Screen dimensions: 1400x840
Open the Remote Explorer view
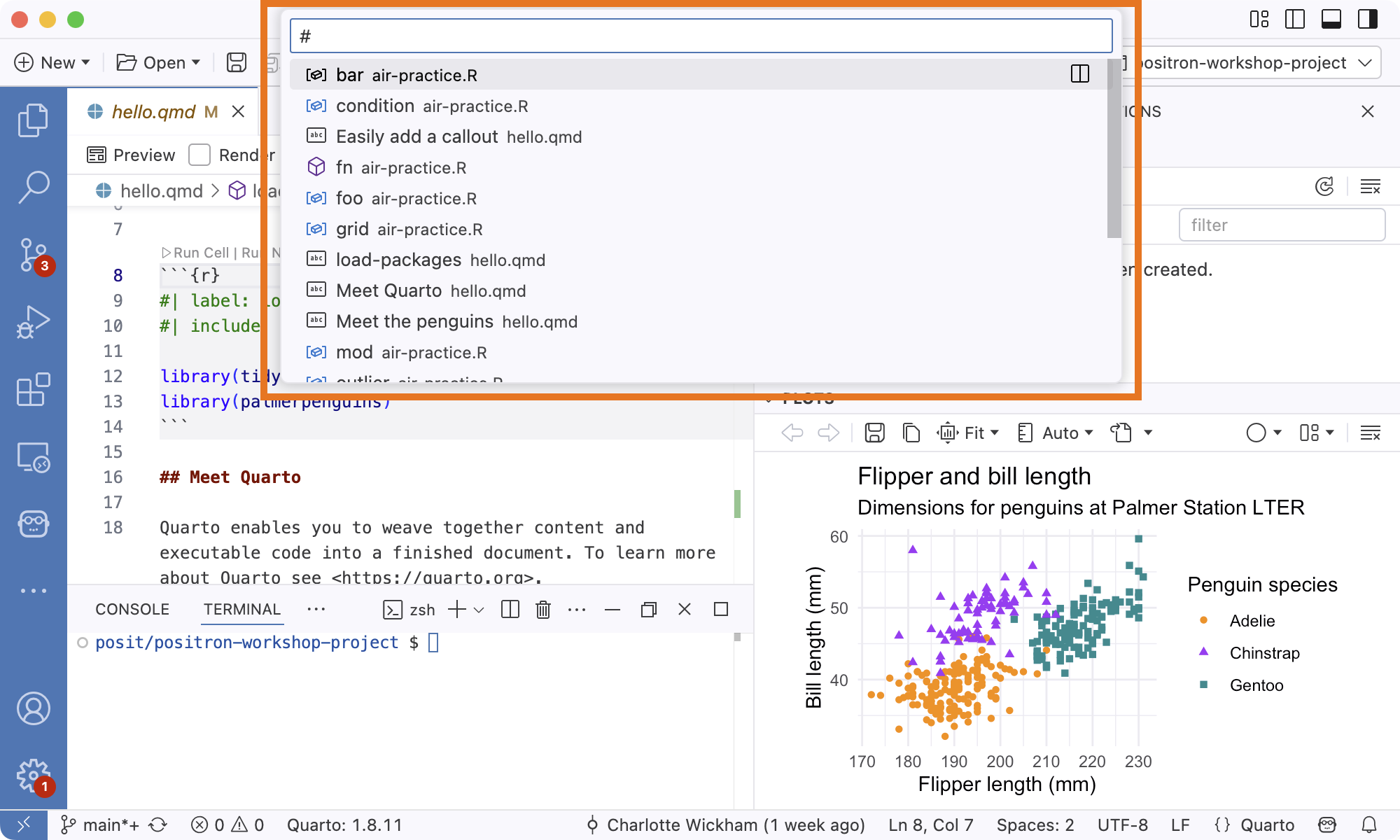click(x=33, y=456)
